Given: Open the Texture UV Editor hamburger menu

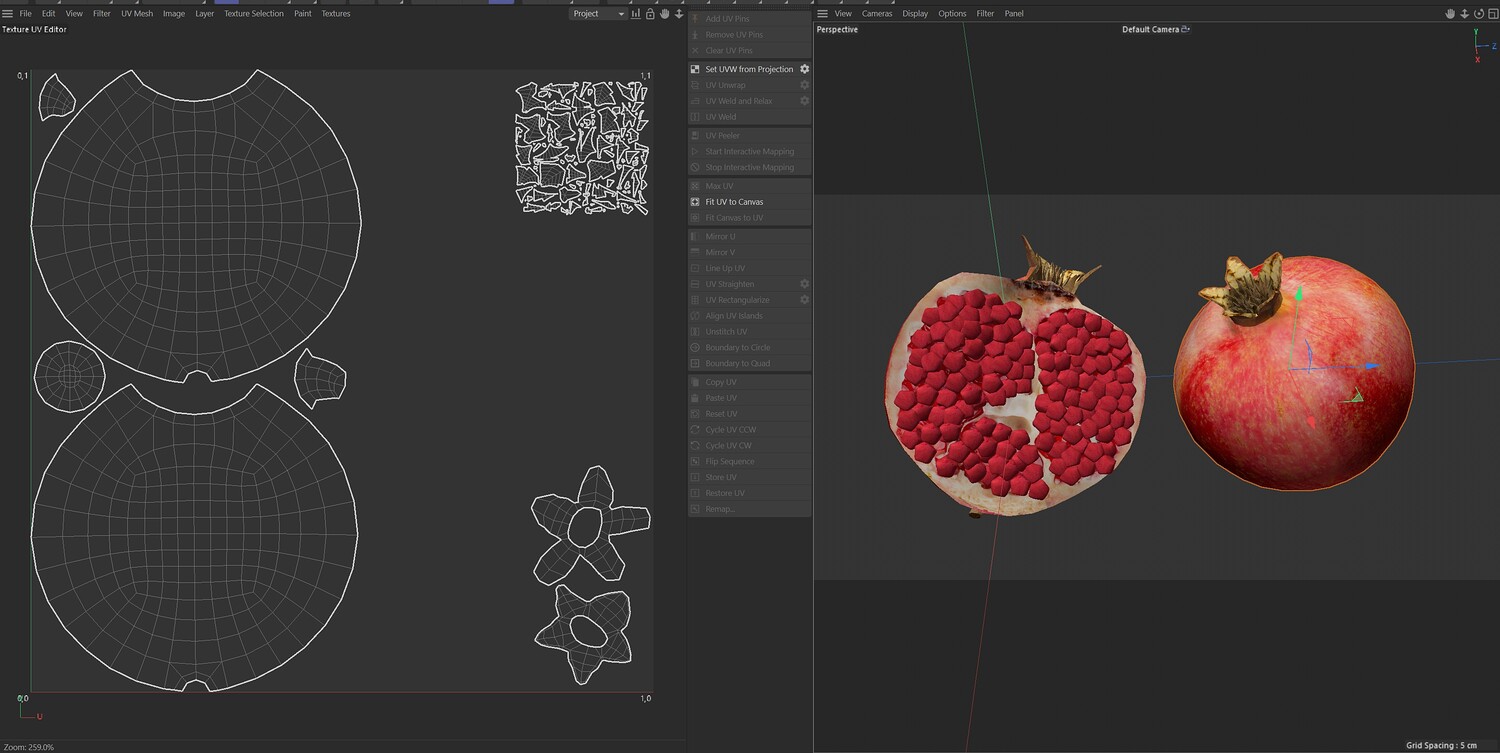Looking at the screenshot, I should pos(7,14).
